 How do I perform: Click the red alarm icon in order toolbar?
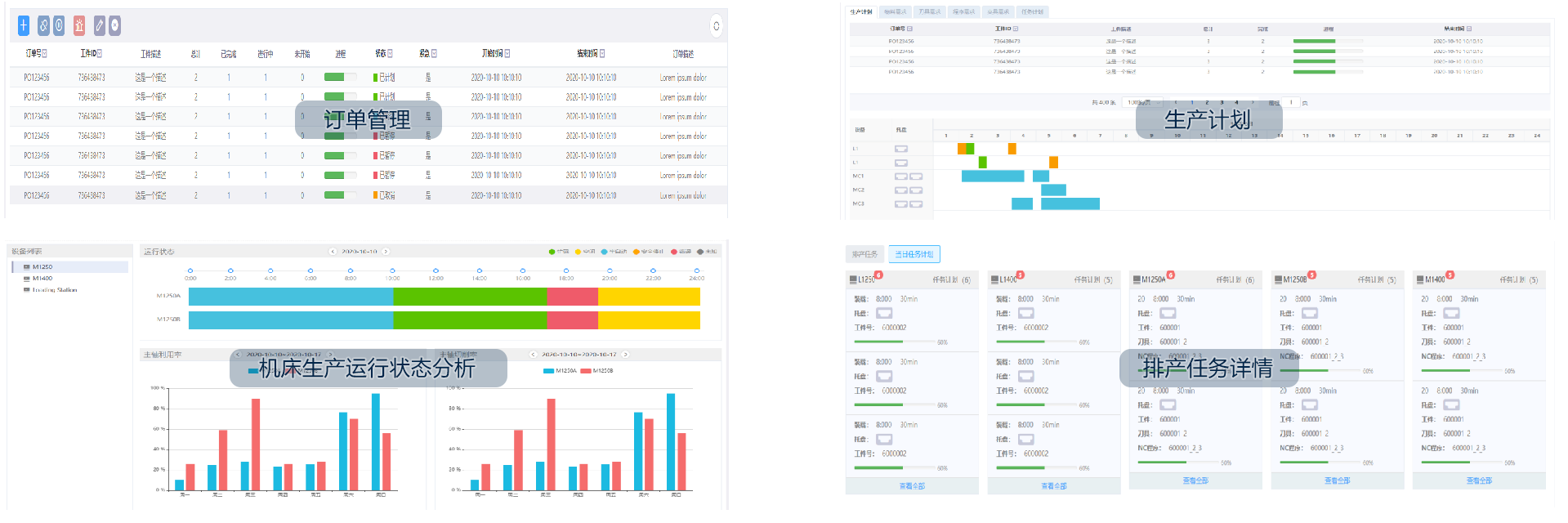tap(79, 26)
